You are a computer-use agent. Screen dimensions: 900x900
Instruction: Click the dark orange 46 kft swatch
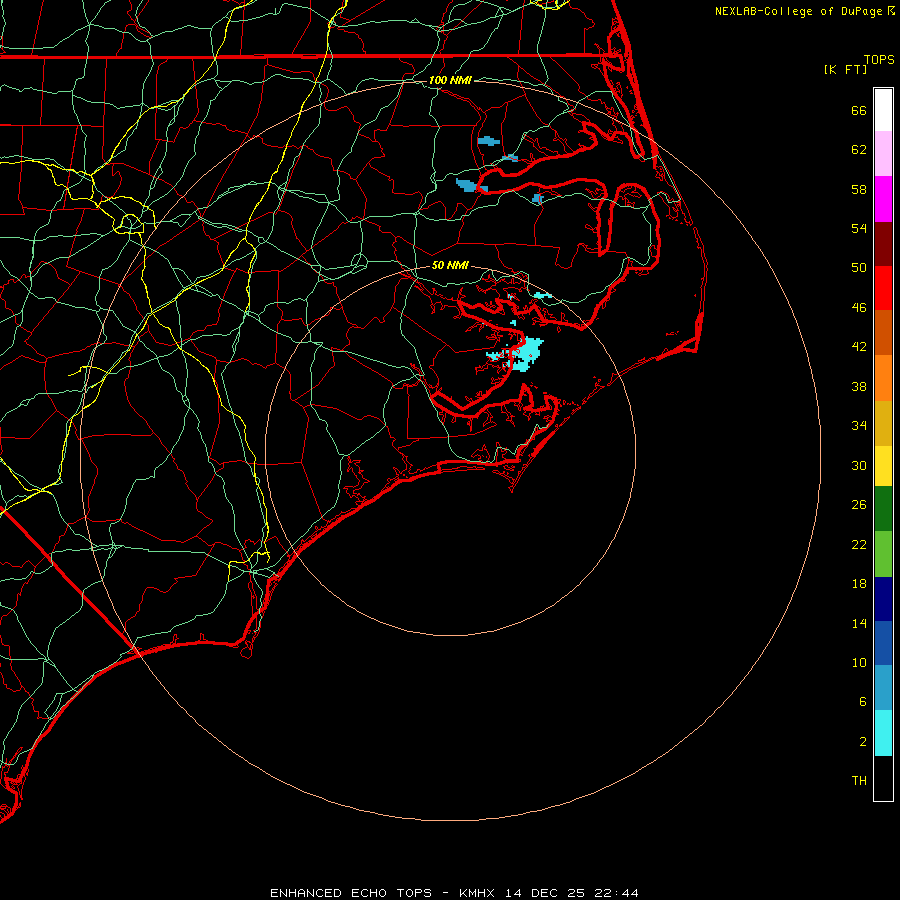(x=883, y=332)
